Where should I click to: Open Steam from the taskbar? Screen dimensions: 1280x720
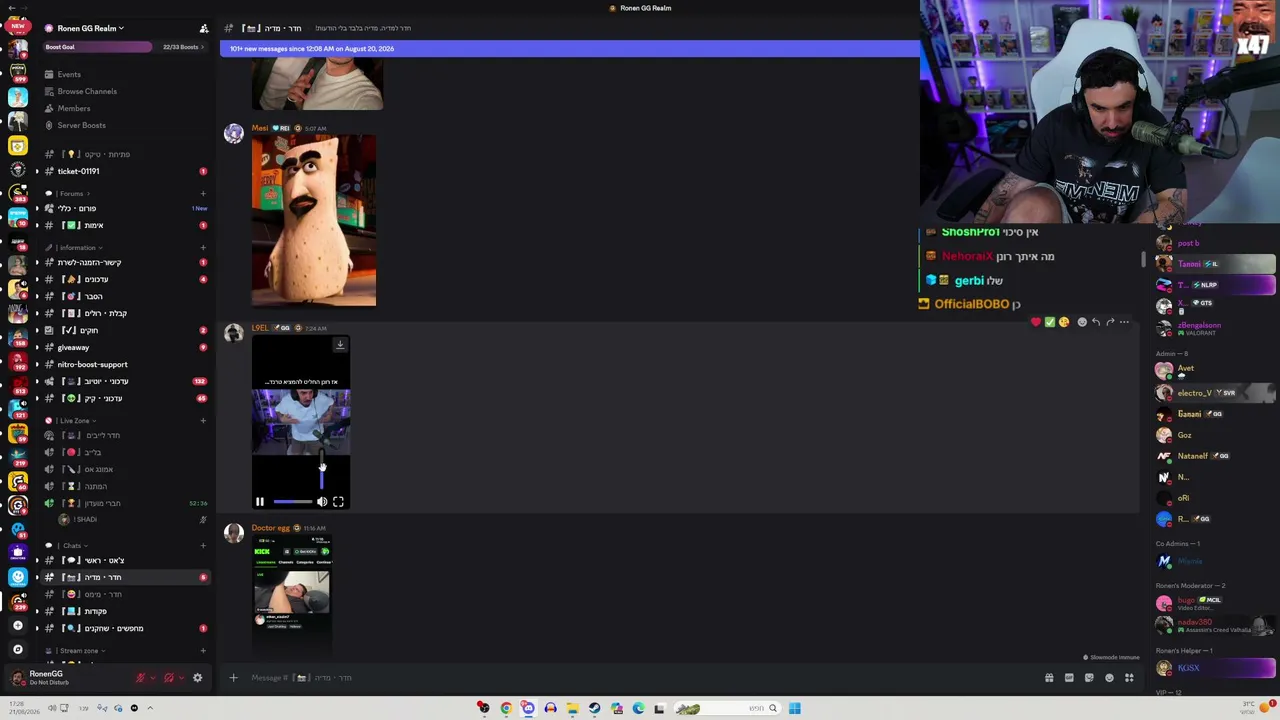pos(594,709)
